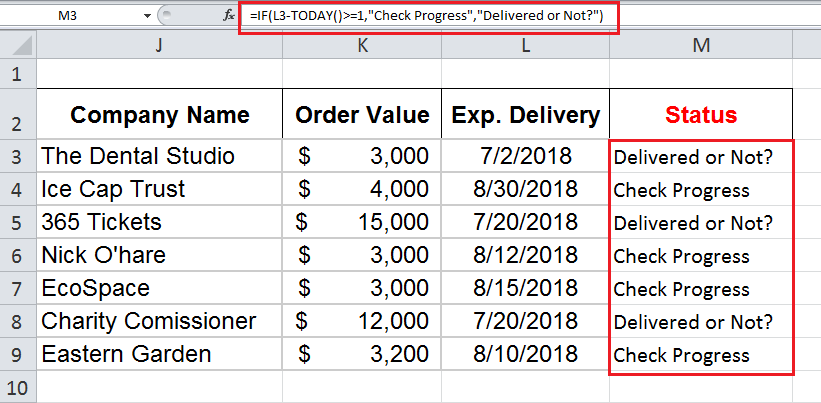The image size is (821, 403).
Task: Click Charity Comissioner company cell
Action: coord(159,321)
